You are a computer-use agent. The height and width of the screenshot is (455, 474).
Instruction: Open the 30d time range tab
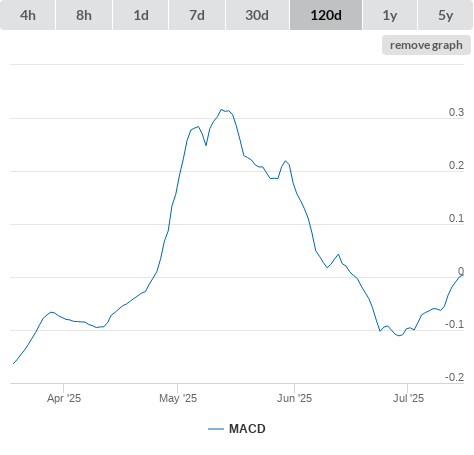click(257, 15)
